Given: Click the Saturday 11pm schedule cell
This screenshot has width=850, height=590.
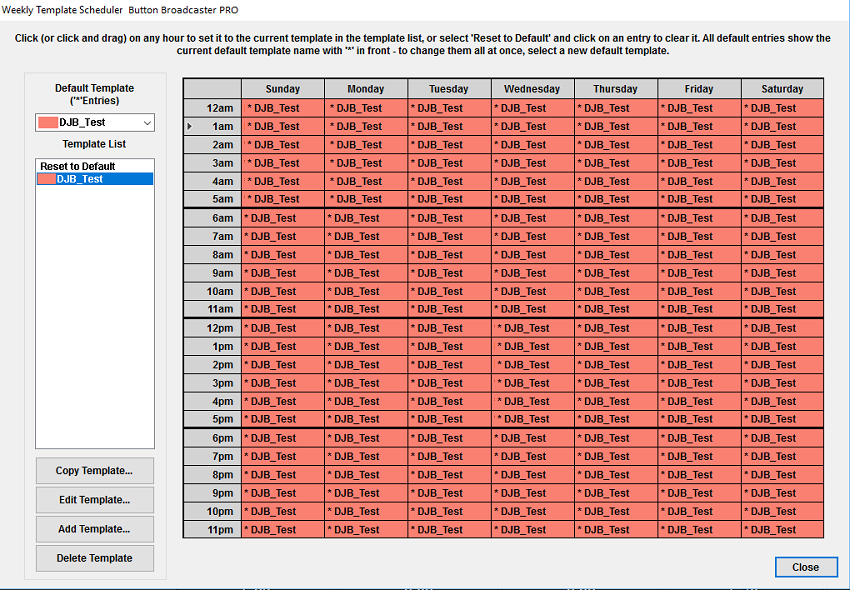Looking at the screenshot, I should pos(782,530).
